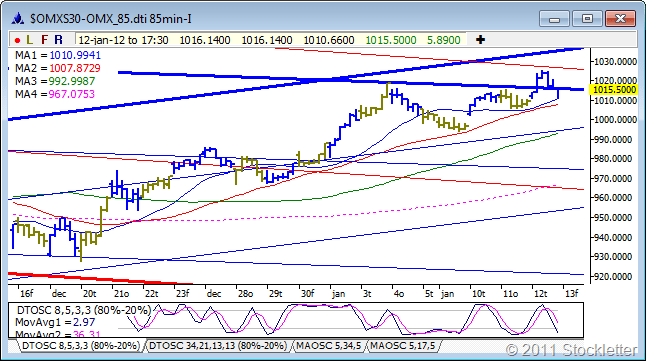
Task: Click the DTOSC 8,5,3,3 panel title
Action: coord(84,310)
